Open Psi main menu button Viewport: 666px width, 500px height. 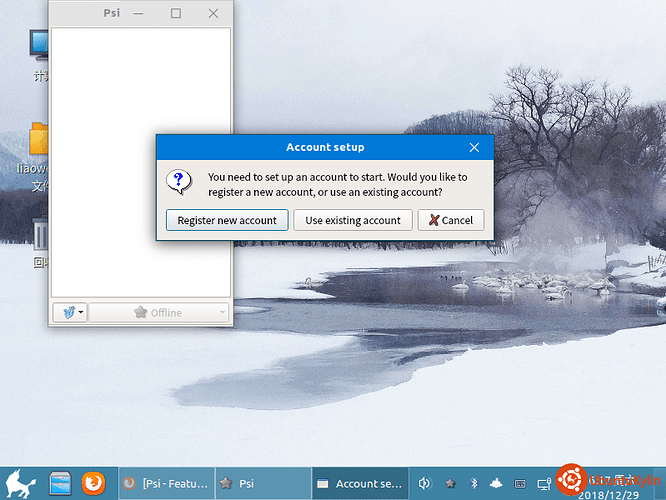click(70, 313)
